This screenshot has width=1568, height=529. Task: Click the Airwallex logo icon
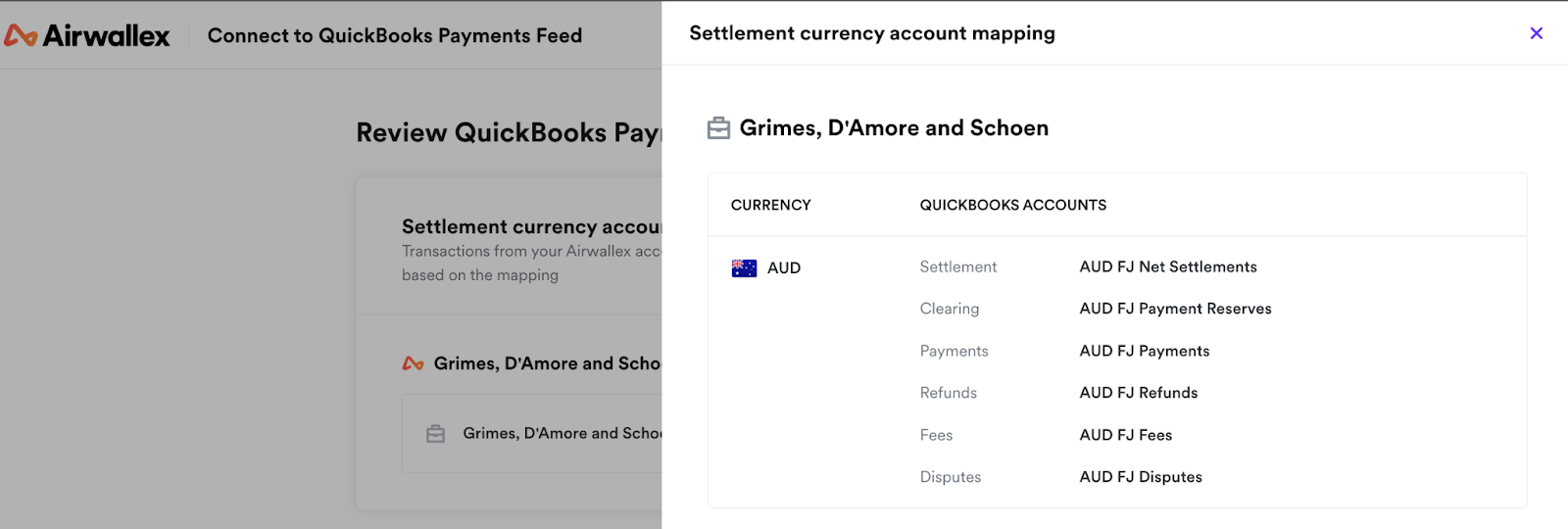(21, 36)
